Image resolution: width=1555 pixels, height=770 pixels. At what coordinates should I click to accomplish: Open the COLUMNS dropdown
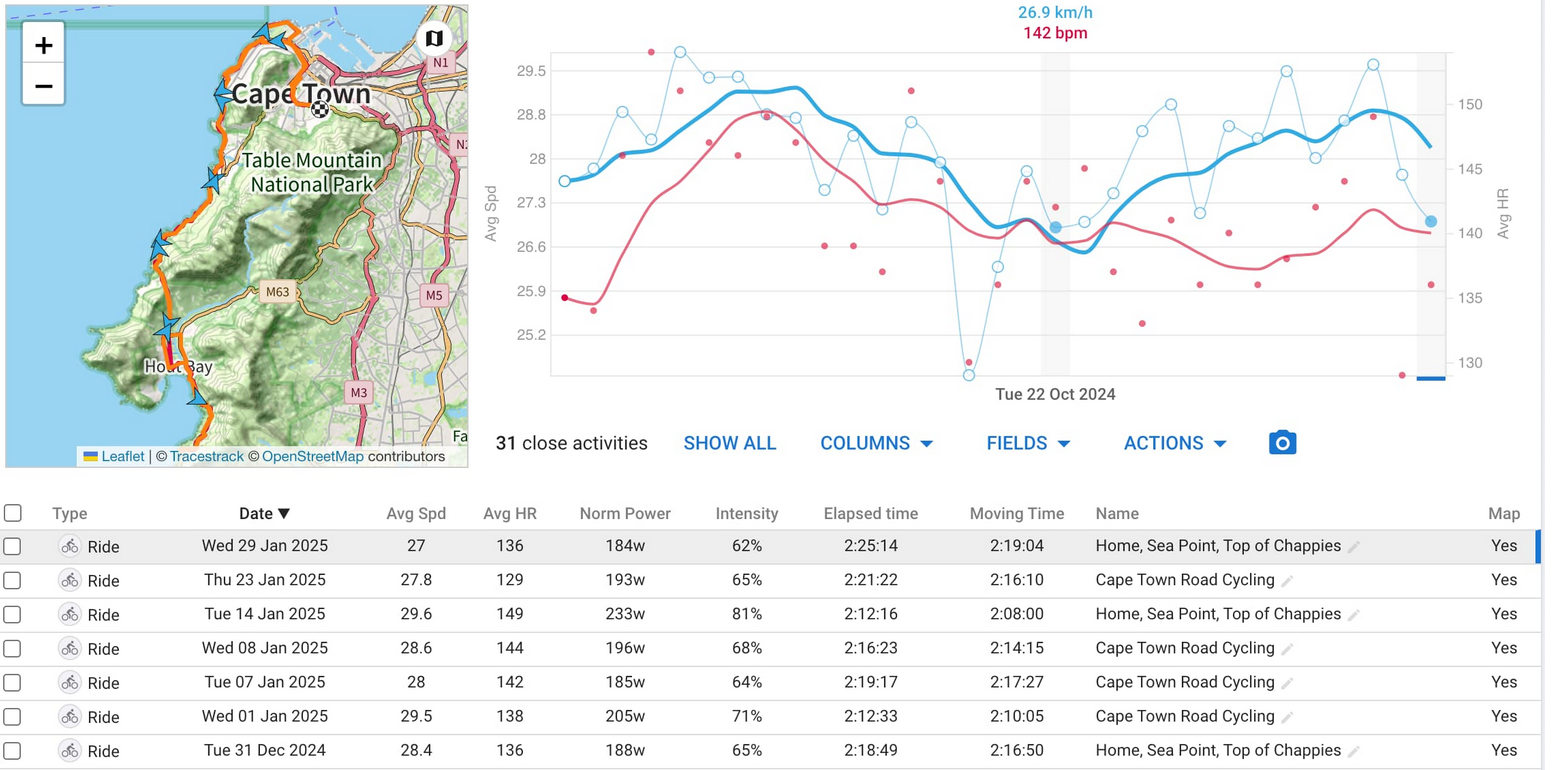pyautogui.click(x=876, y=443)
